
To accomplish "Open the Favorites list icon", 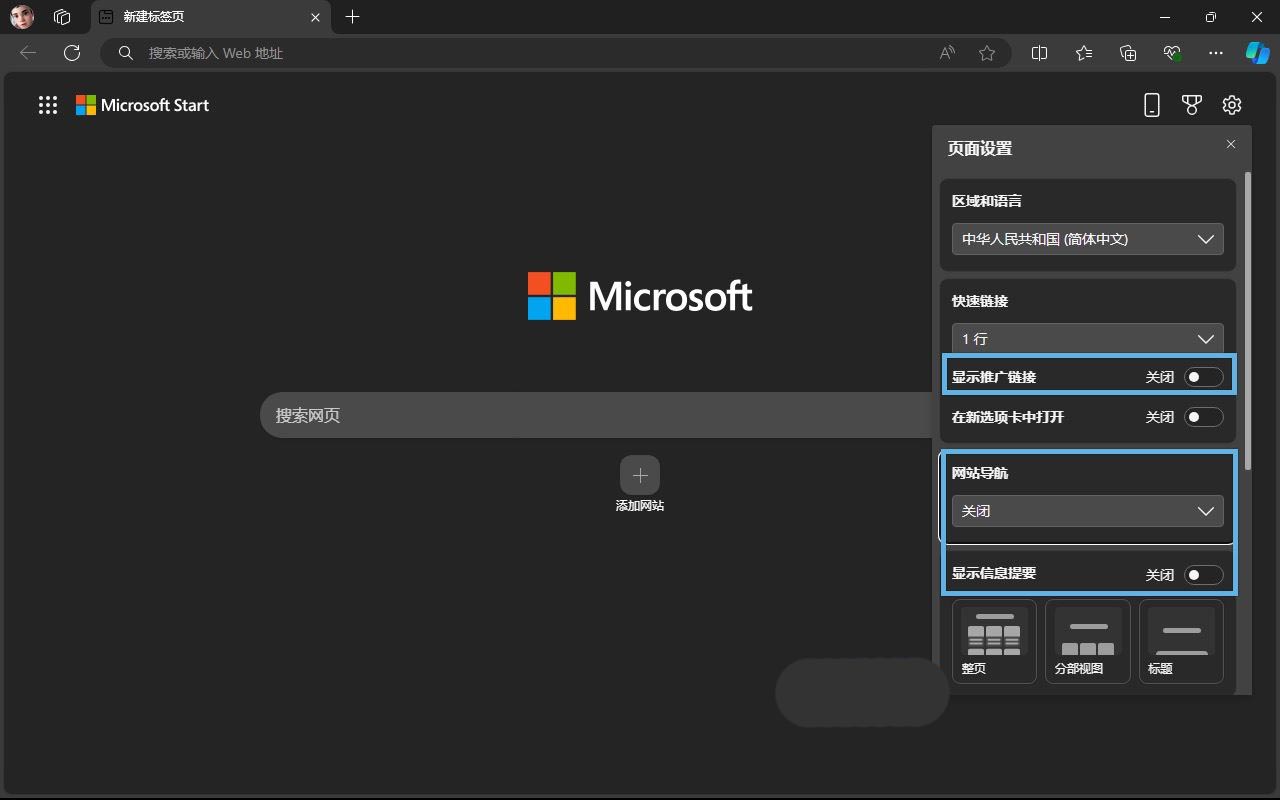I will click(x=1084, y=53).
